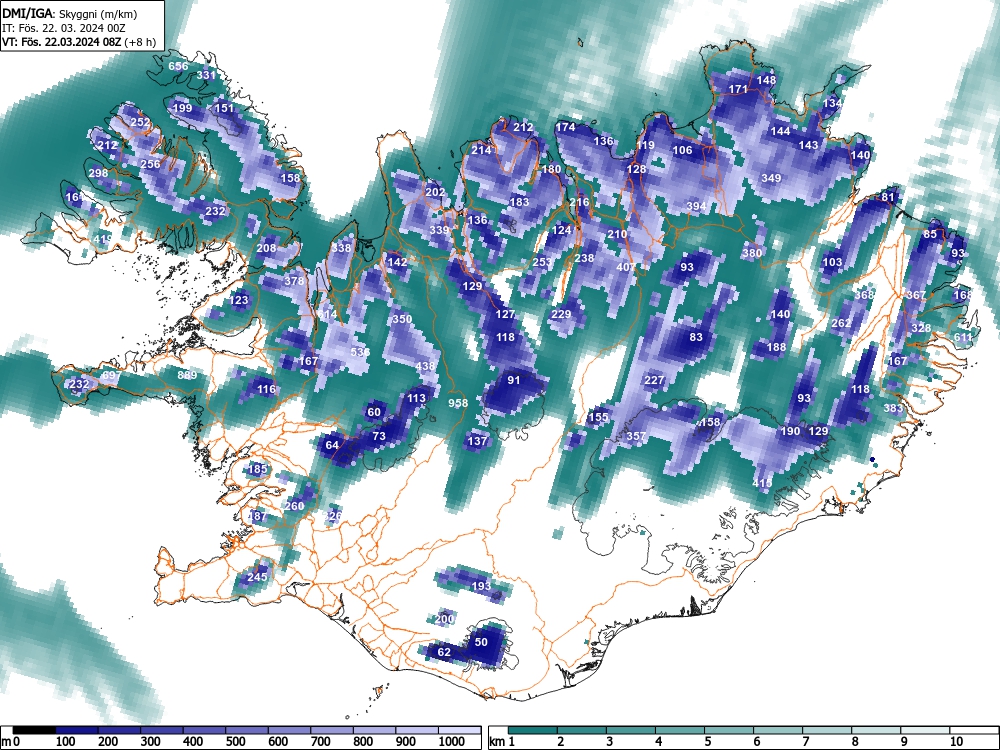Click the visibility value 256 on the map
Viewport: 1000px width, 750px height.
150,164
